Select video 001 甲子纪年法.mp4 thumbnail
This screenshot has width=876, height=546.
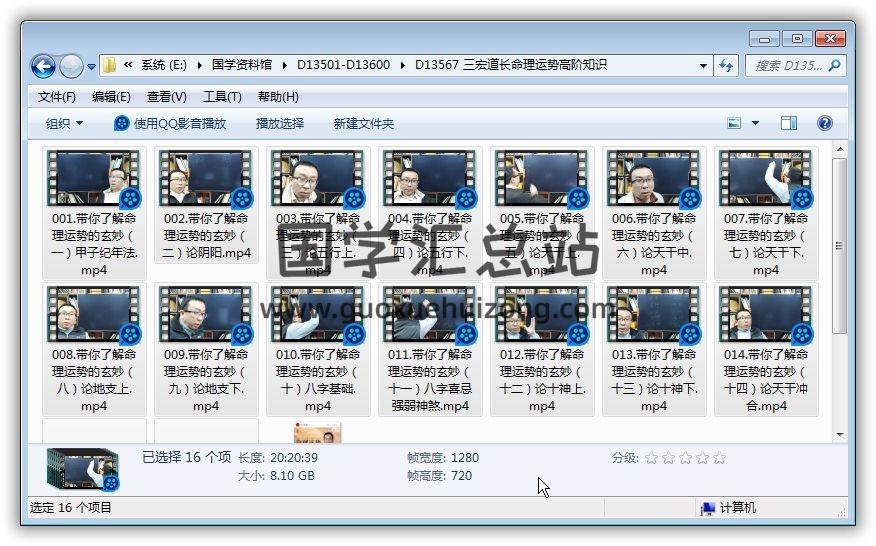tap(95, 178)
